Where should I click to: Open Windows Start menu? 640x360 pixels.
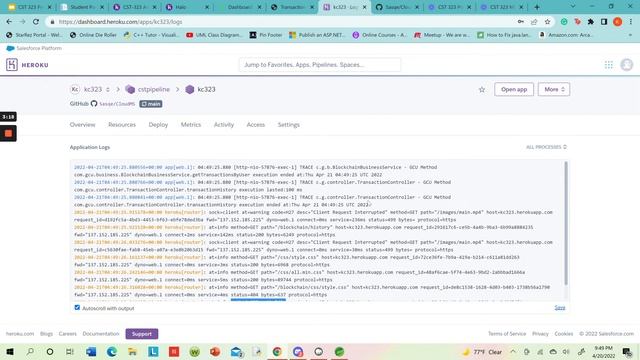pyautogui.click(x=10, y=351)
